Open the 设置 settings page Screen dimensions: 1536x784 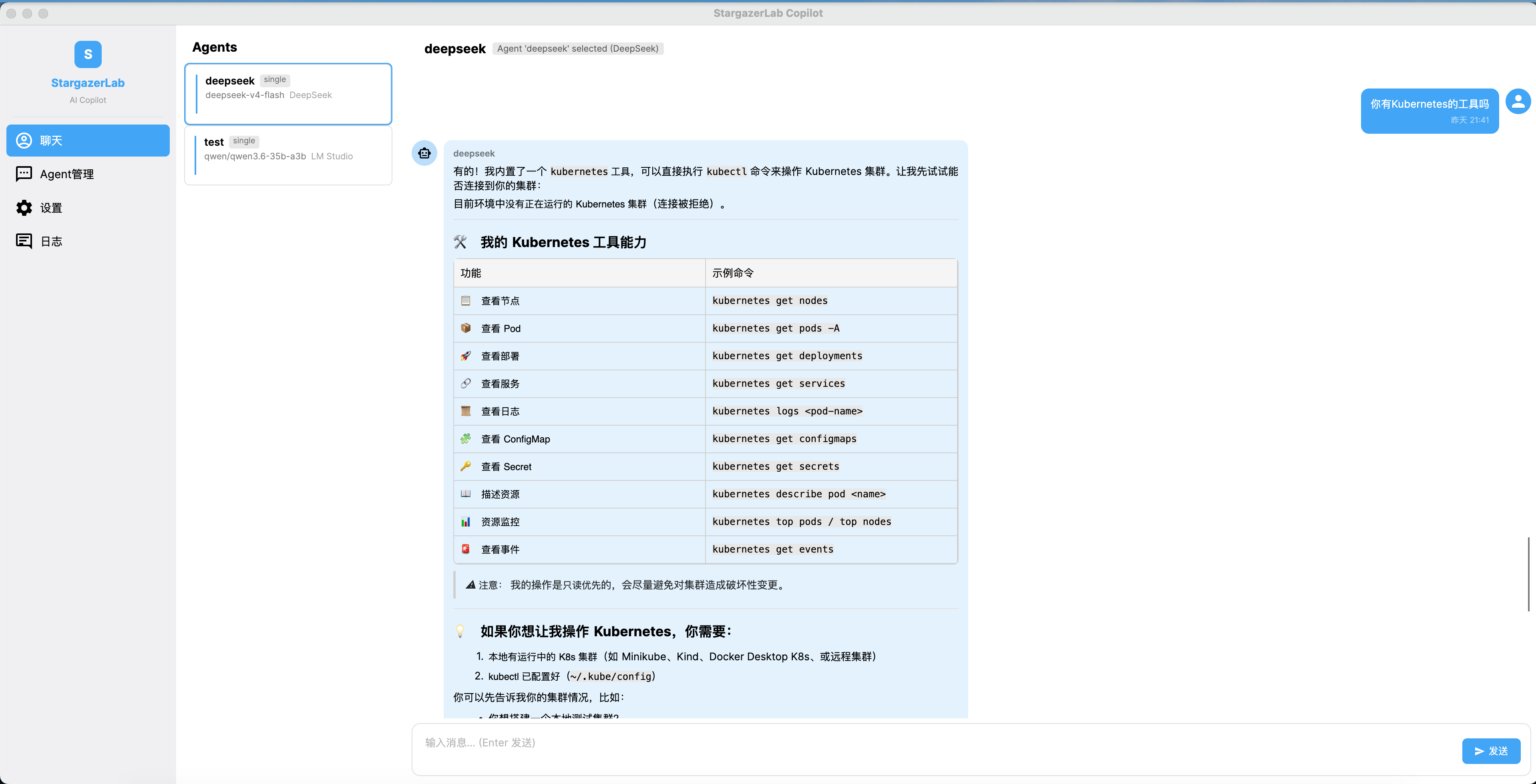(x=88, y=208)
